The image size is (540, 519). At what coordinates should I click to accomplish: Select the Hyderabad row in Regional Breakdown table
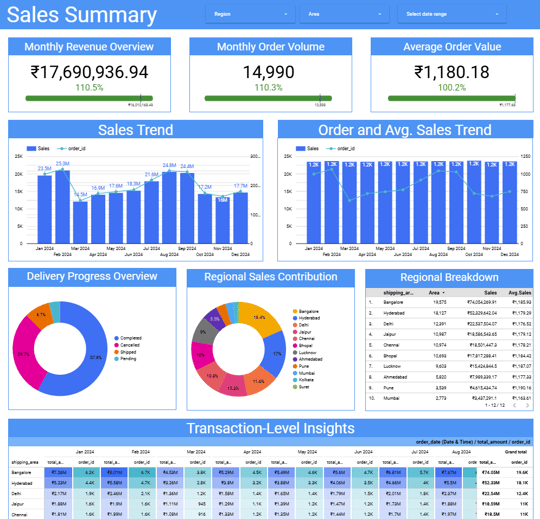pyautogui.click(x=449, y=313)
